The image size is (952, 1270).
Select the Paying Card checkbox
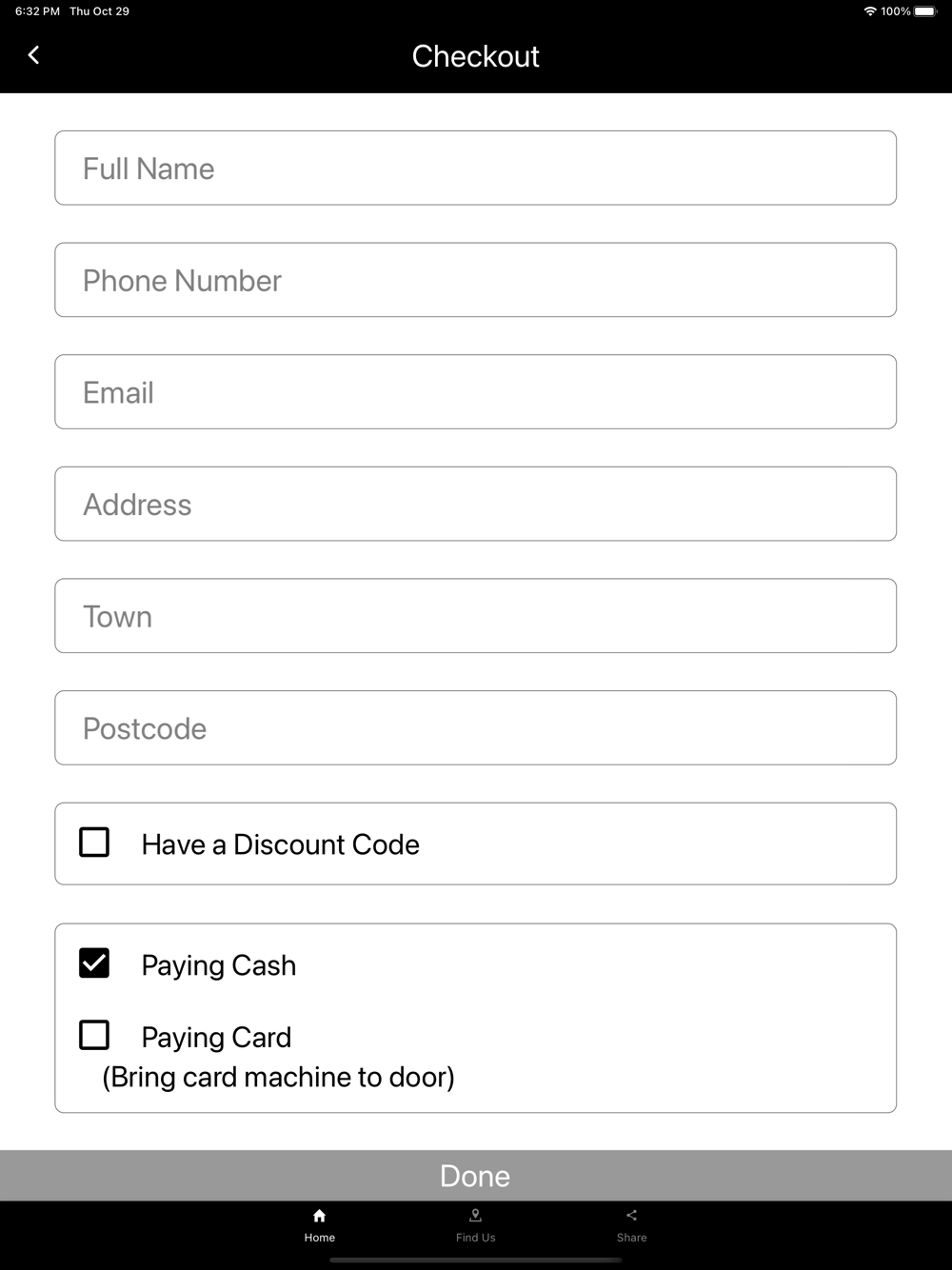(x=94, y=1035)
